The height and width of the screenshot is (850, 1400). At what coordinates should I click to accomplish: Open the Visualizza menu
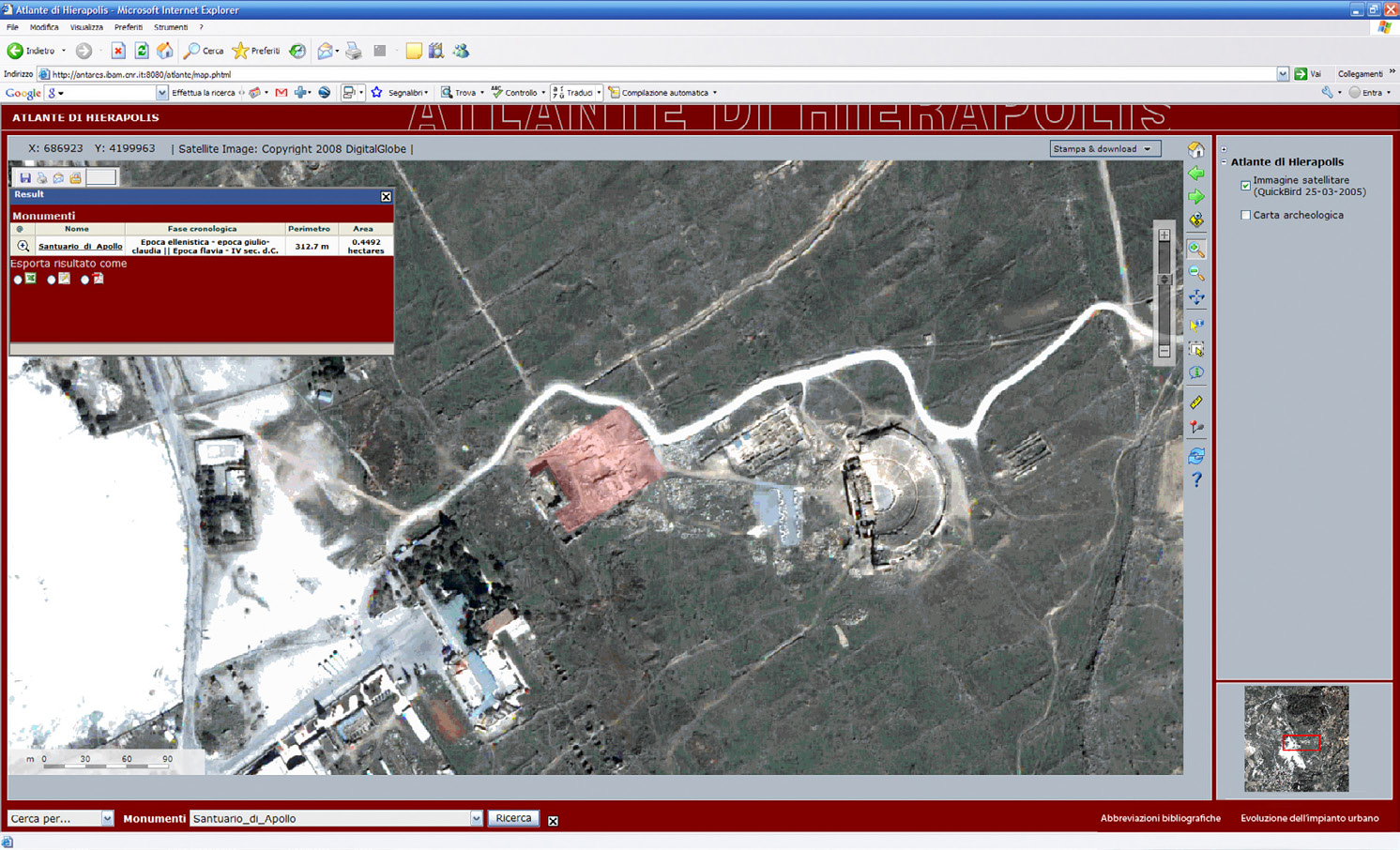click(x=86, y=27)
